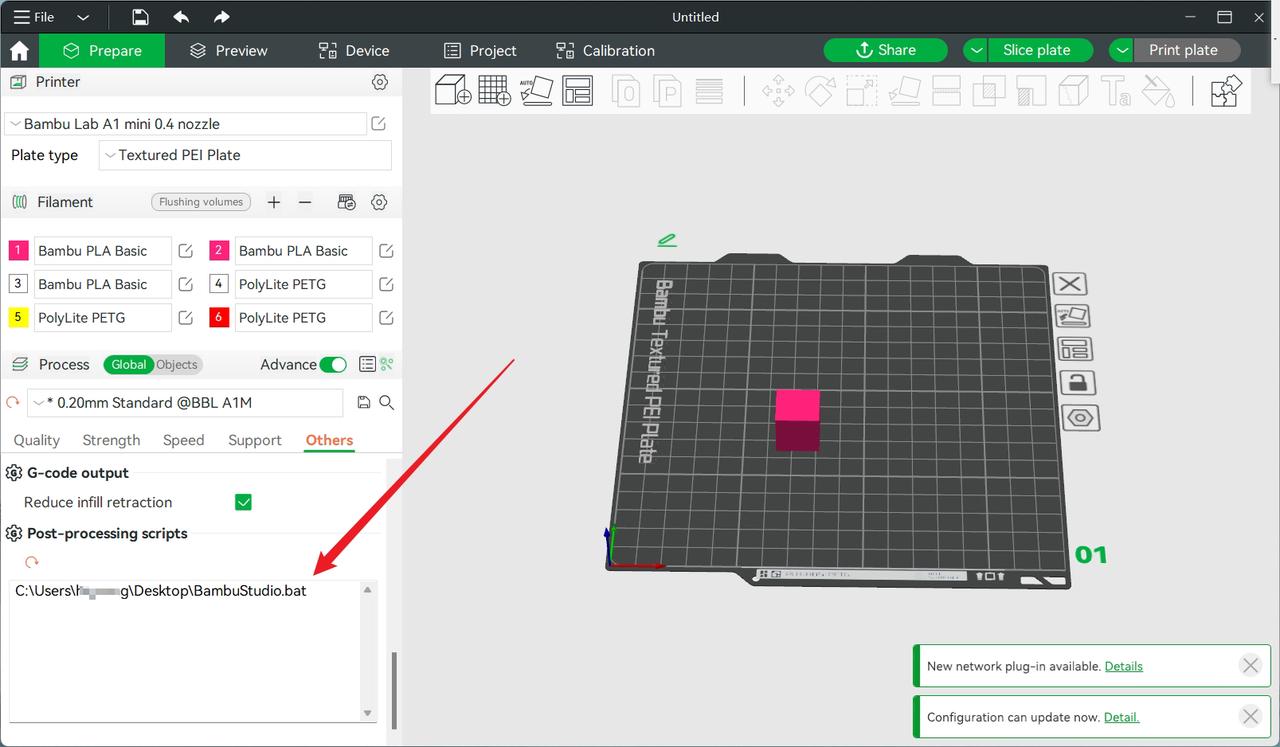Image resolution: width=1280 pixels, height=747 pixels.
Task: Edit filament 1 Bambu PLA Basic preset
Action: point(185,251)
